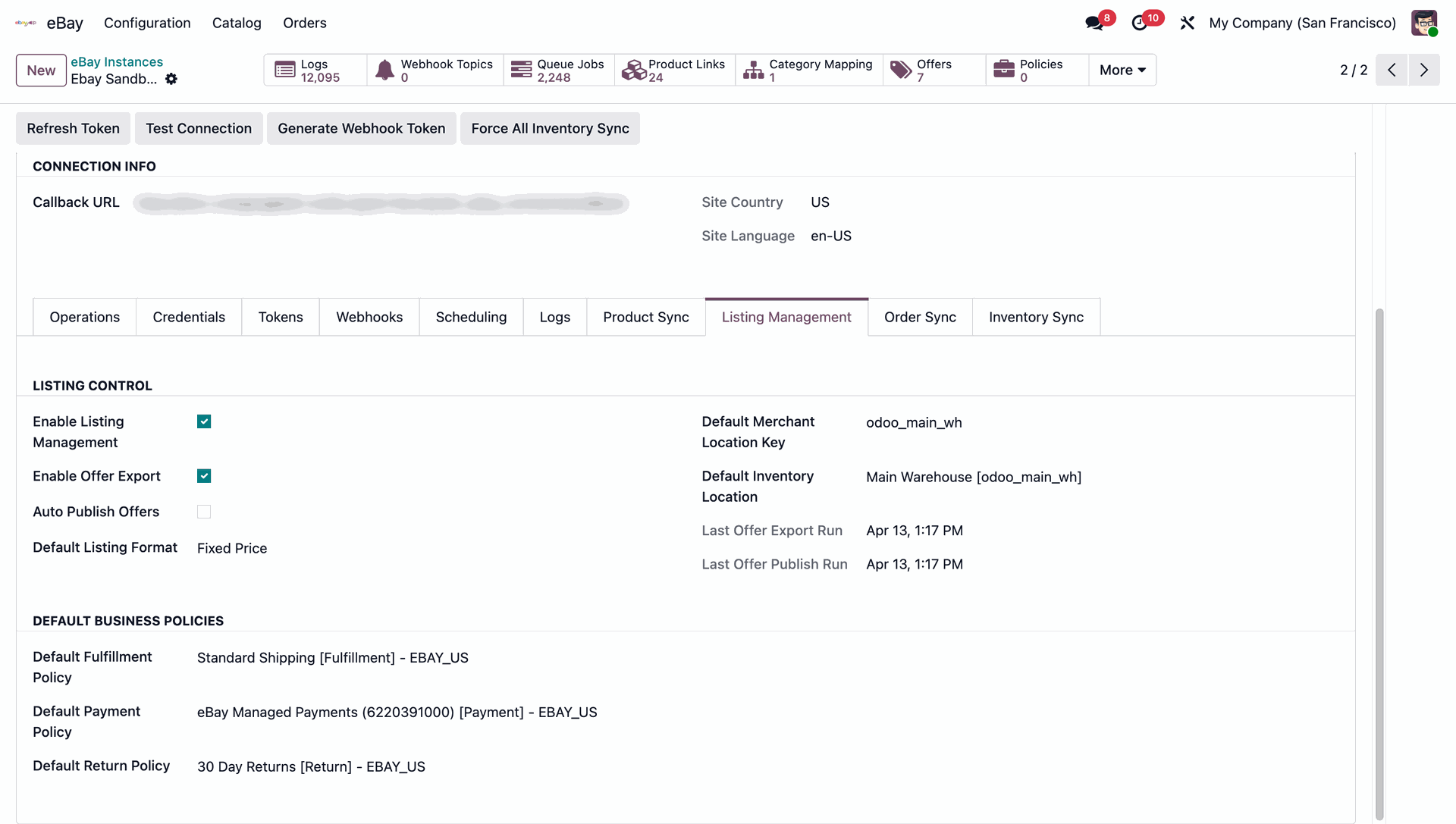Follow the eBay Instances breadcrumb link
The image size is (1456, 824).
[x=117, y=61]
